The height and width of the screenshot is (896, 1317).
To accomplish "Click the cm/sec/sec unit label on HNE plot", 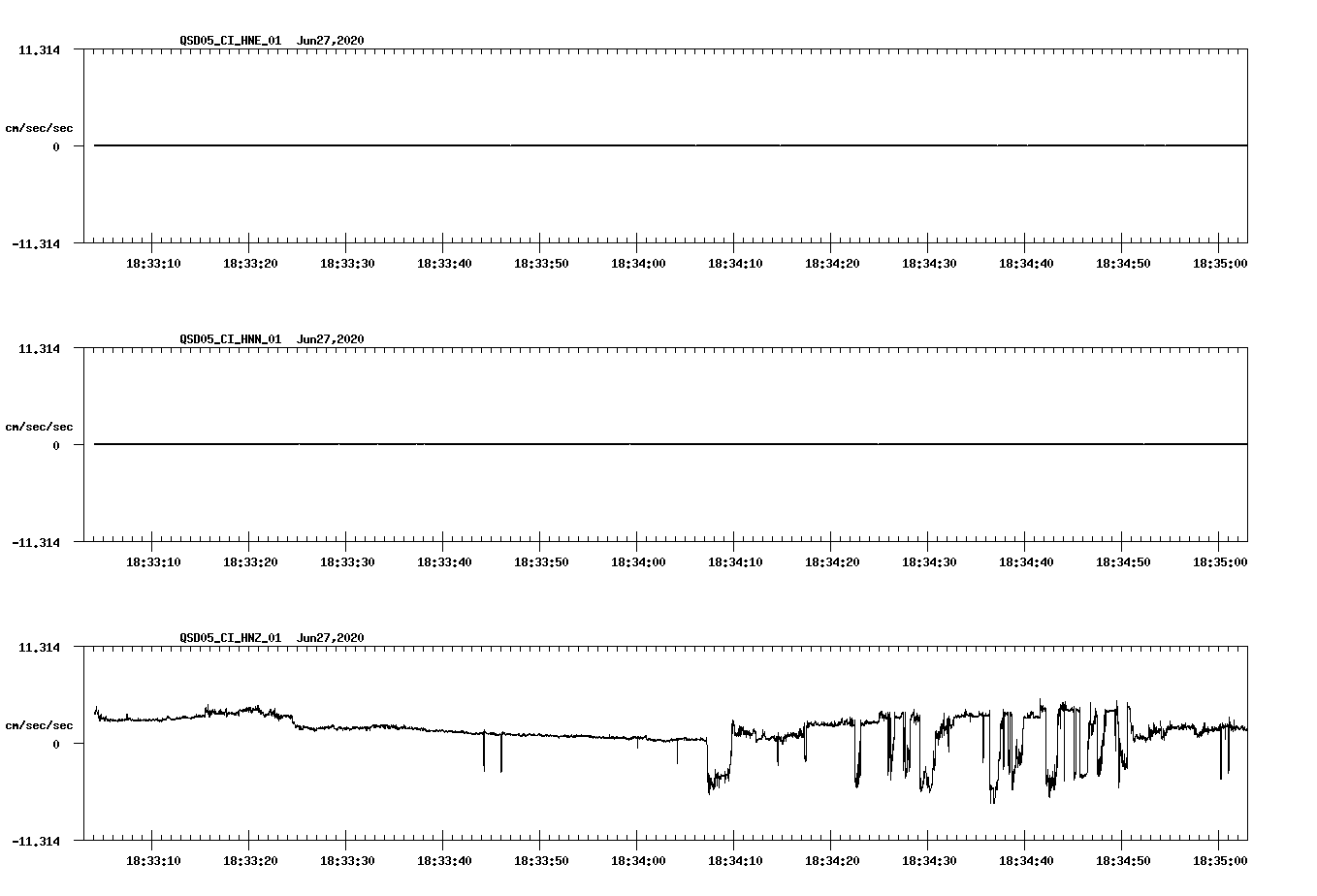I will (x=39, y=129).
